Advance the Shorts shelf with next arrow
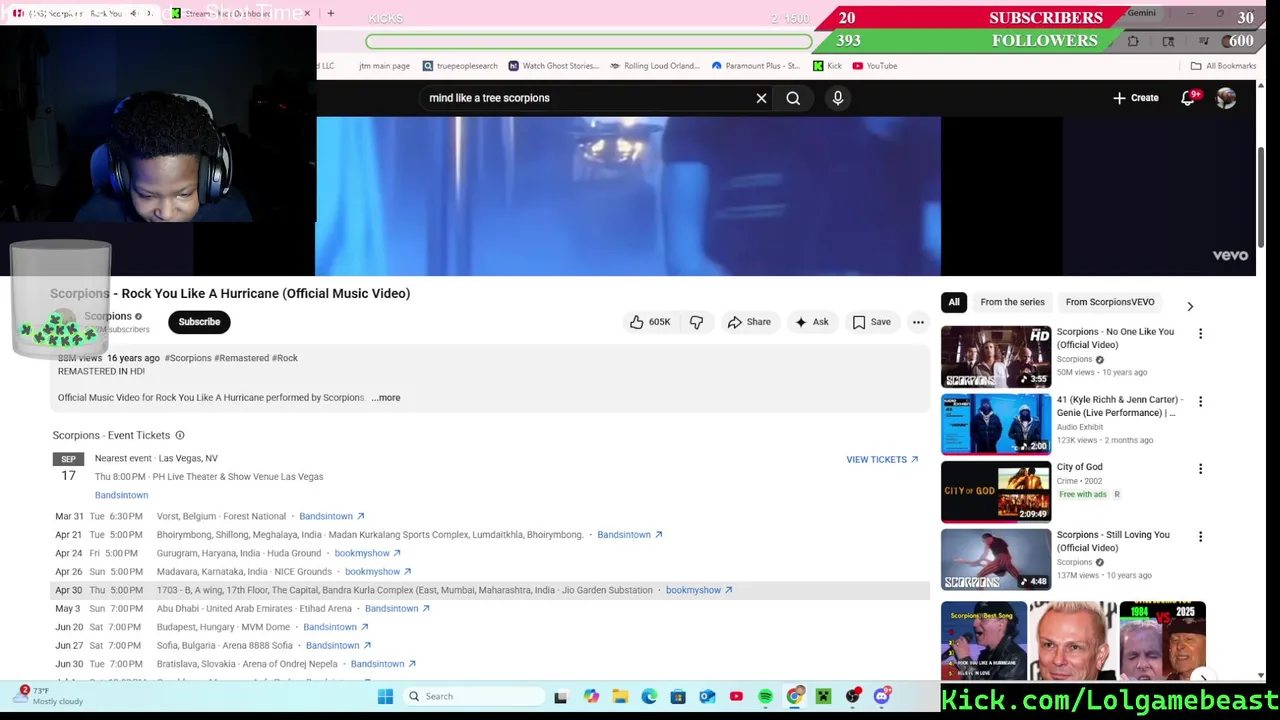 pyautogui.click(x=1203, y=677)
